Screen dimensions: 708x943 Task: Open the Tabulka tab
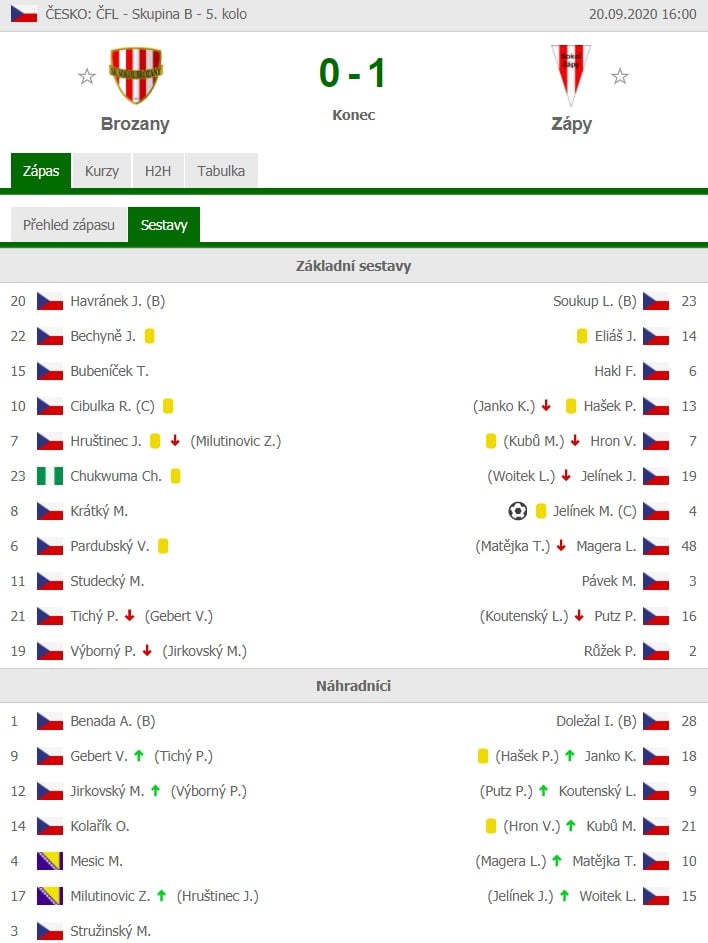(x=221, y=171)
